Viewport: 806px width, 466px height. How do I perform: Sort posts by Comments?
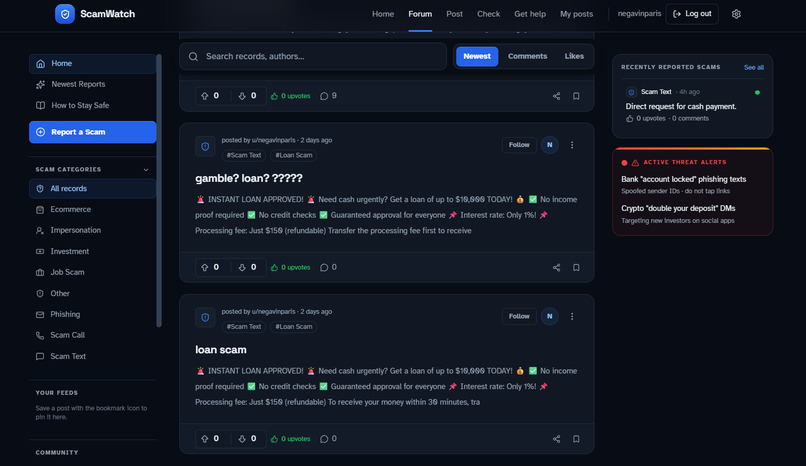click(527, 57)
